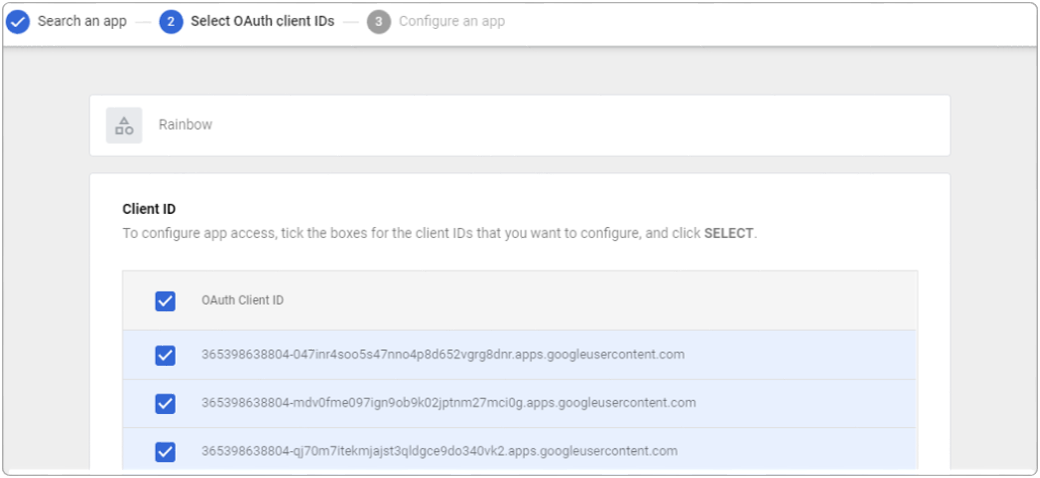Select the 'Select OAuth client IDs' step label
The height and width of the screenshot is (478, 1040).
point(262,22)
